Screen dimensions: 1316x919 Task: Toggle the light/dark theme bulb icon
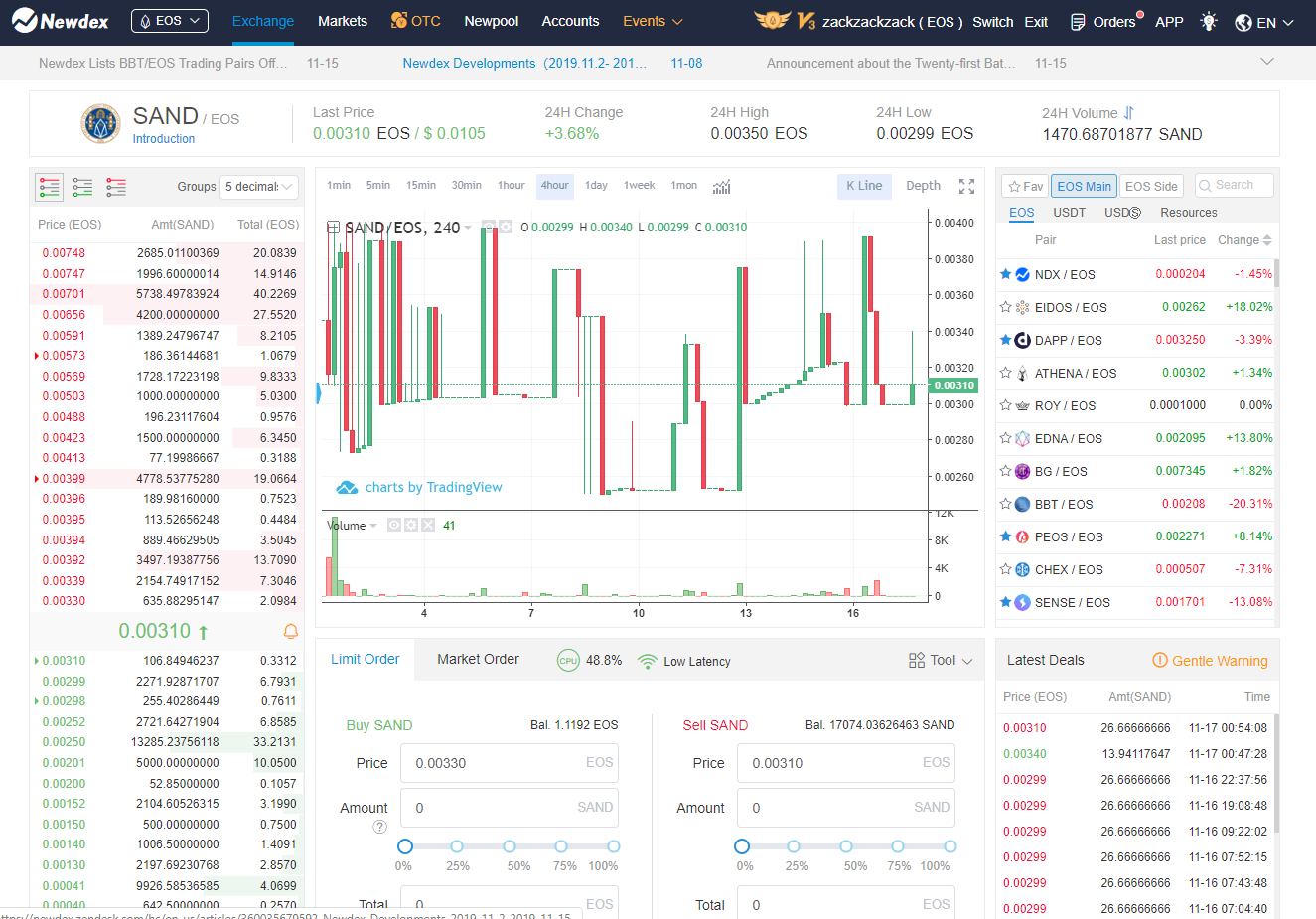point(1208,21)
